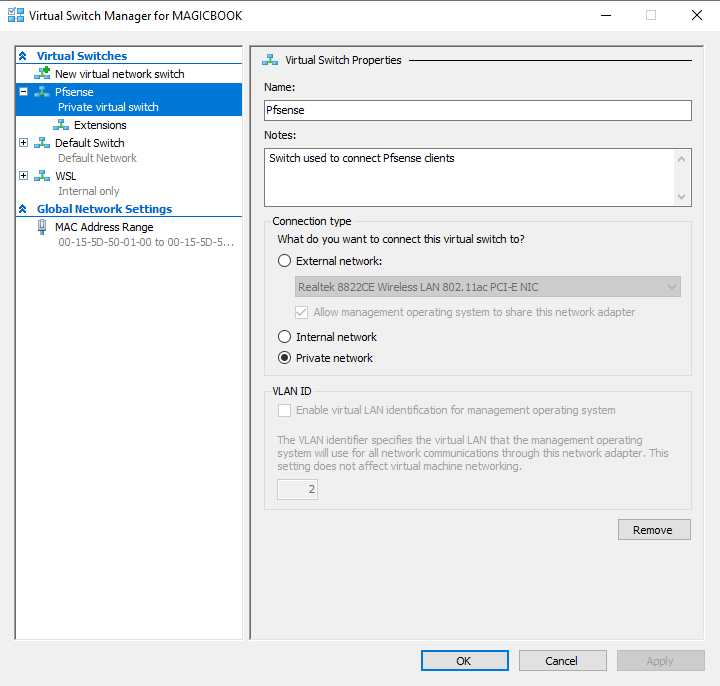
Task: Close the Virtual Switch Manager window
Action: 697,15
